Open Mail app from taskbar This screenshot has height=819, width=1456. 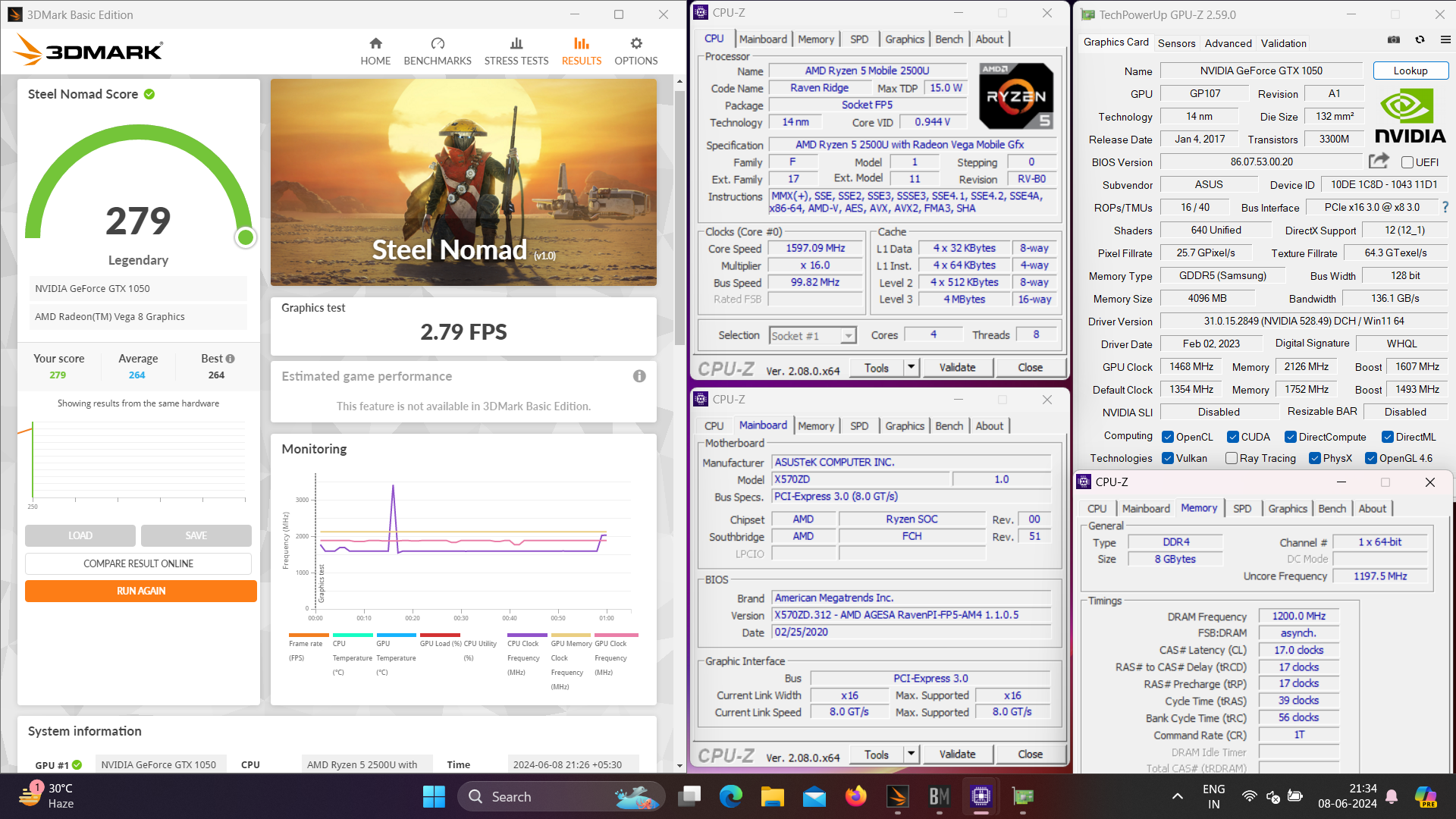tap(814, 796)
